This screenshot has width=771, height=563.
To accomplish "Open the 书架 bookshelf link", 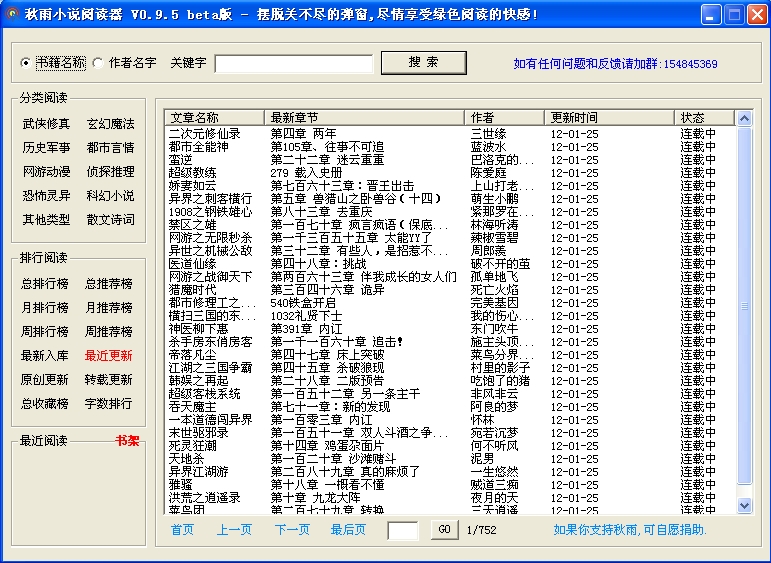I will pos(126,441).
